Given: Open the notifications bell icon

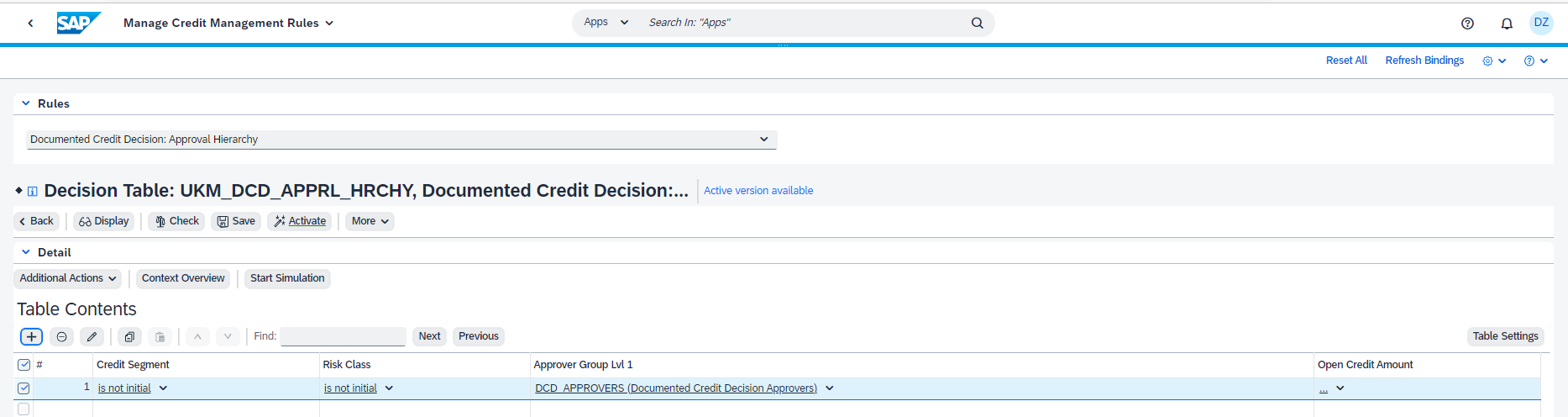Looking at the screenshot, I should pyautogui.click(x=1507, y=24).
